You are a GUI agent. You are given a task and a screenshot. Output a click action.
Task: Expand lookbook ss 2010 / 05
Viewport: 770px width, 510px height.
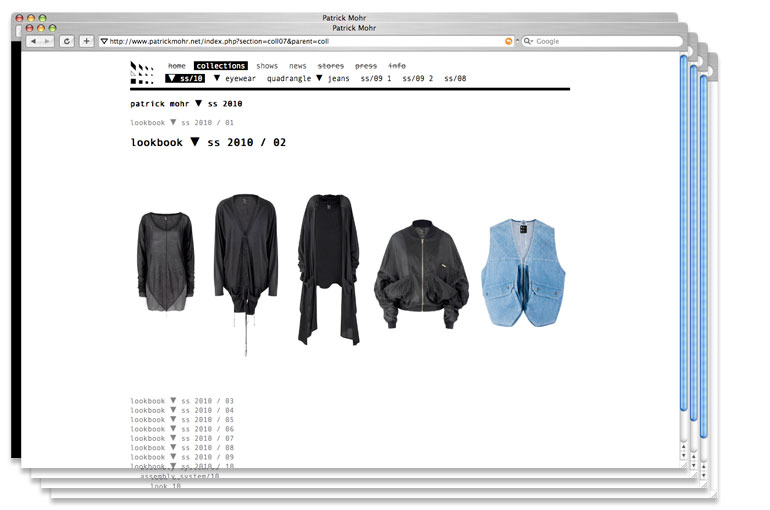click(x=182, y=419)
